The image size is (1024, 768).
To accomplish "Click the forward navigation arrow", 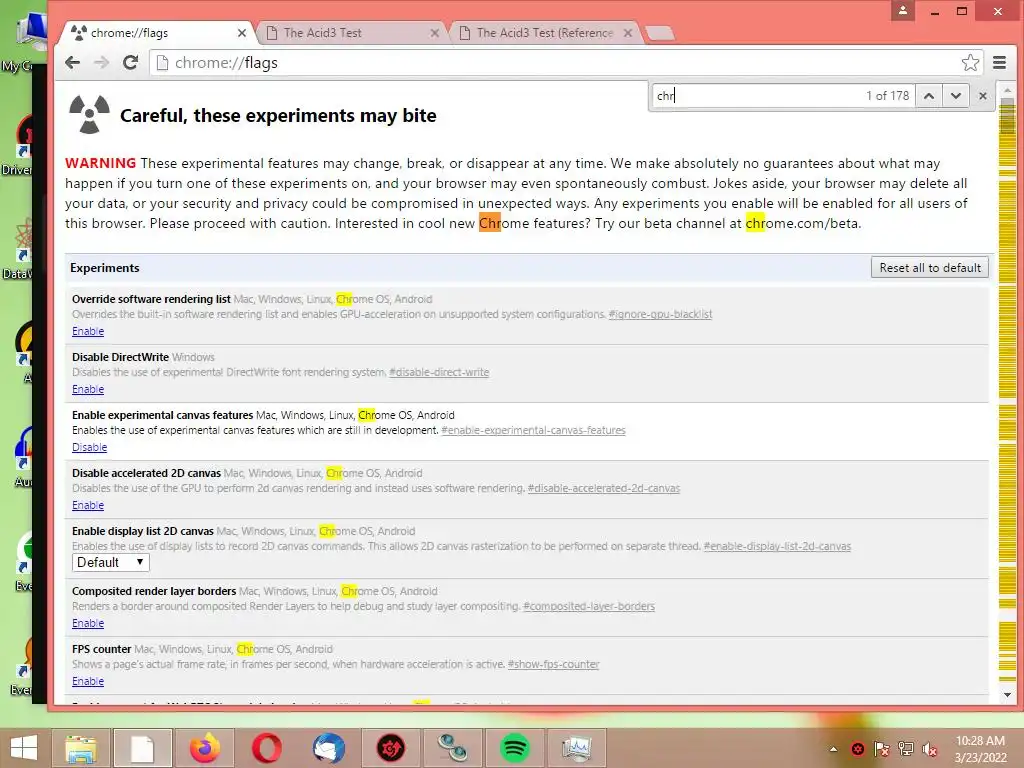I will 101,63.
